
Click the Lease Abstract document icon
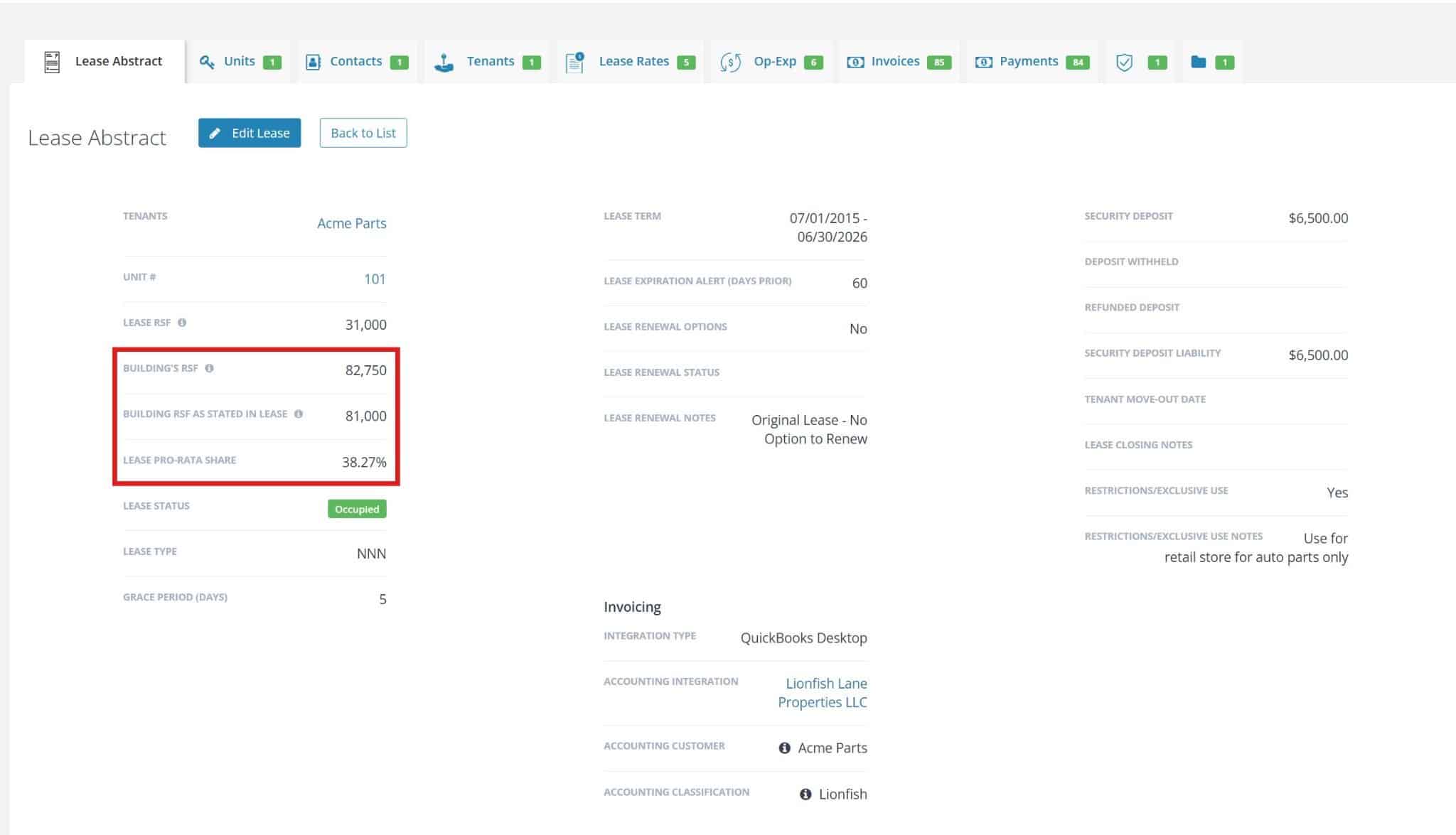point(52,62)
